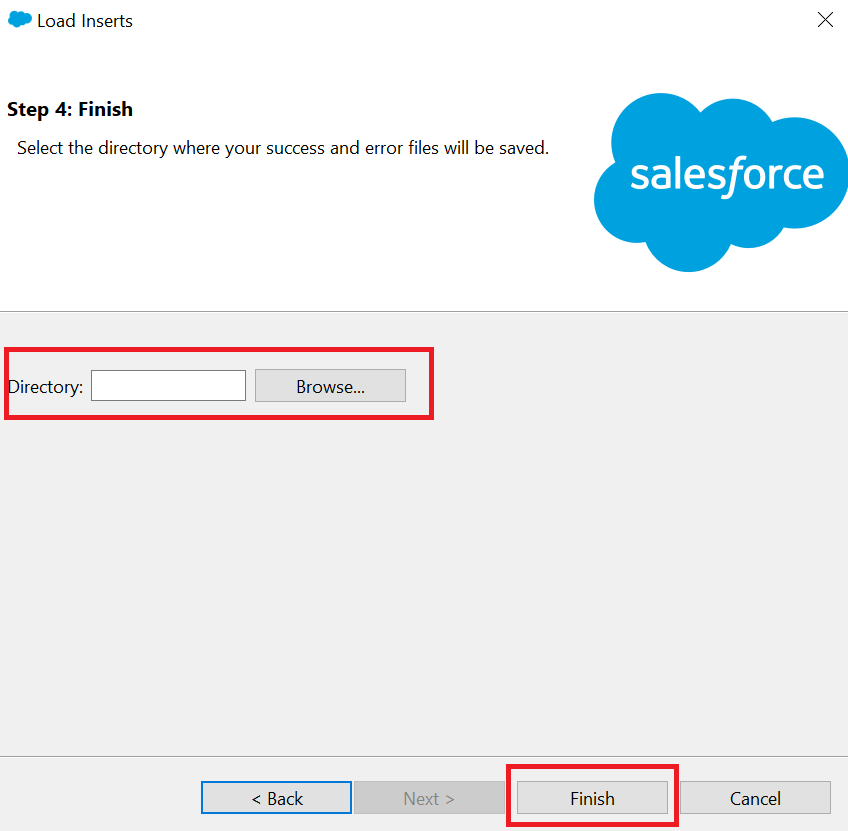Click the small Salesforce cloud icon in title bar
Viewport: 848px width, 831px height.
[20, 19]
